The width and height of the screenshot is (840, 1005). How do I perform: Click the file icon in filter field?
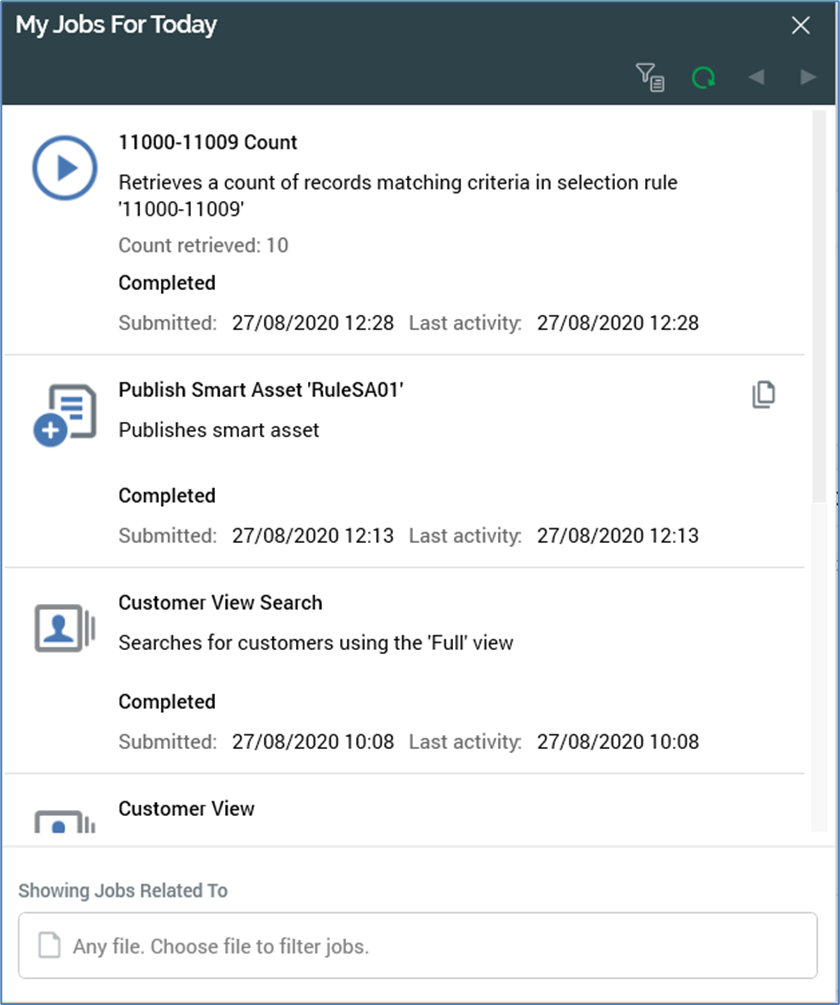pyautogui.click(x=49, y=945)
